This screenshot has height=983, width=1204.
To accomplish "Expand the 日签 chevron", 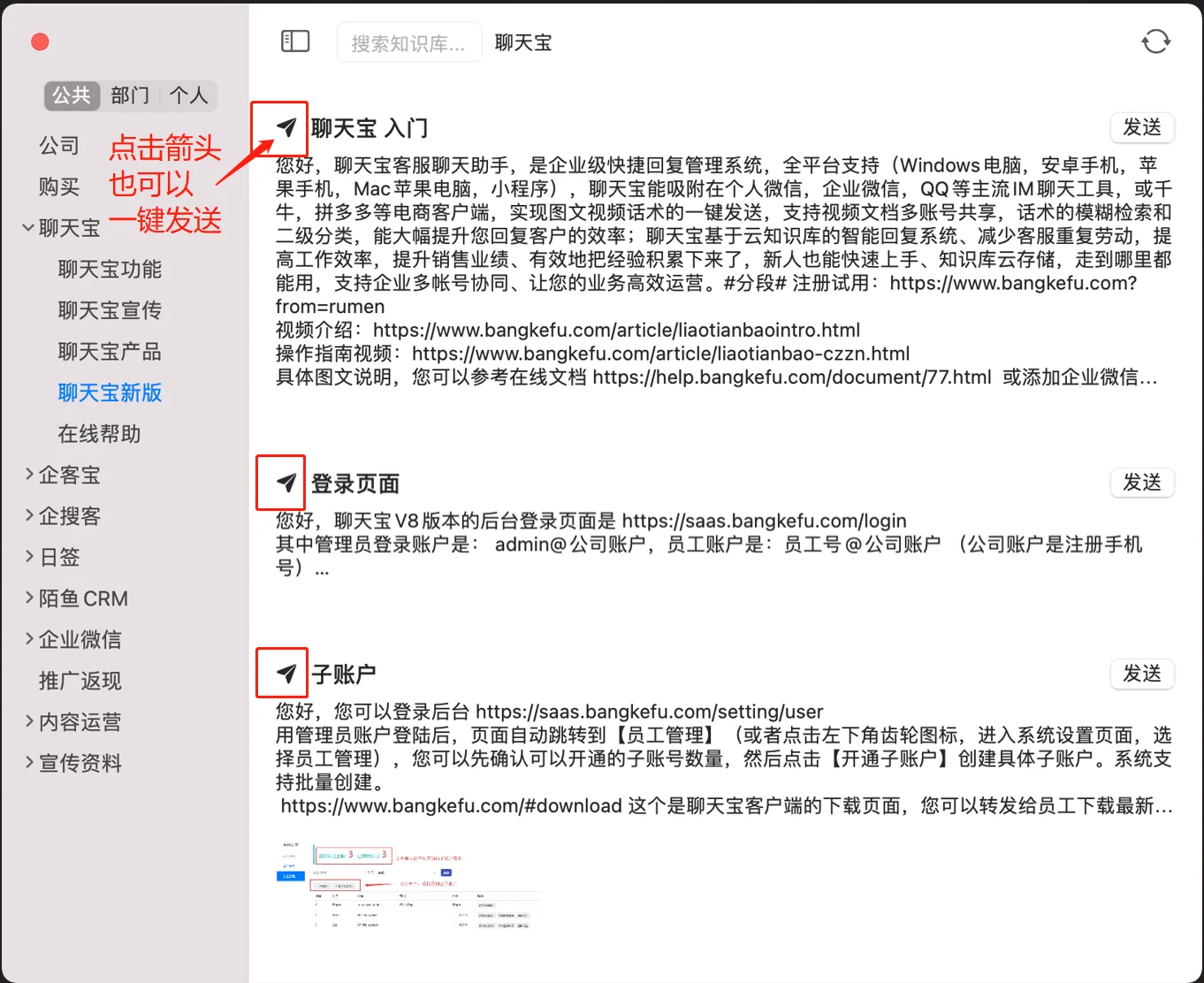I will [x=29, y=557].
